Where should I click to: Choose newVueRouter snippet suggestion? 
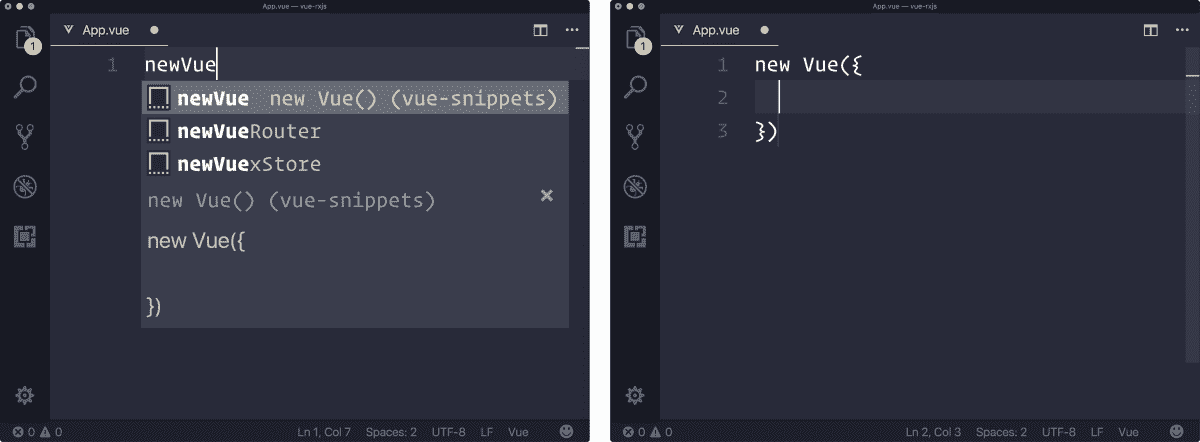[x=355, y=131]
